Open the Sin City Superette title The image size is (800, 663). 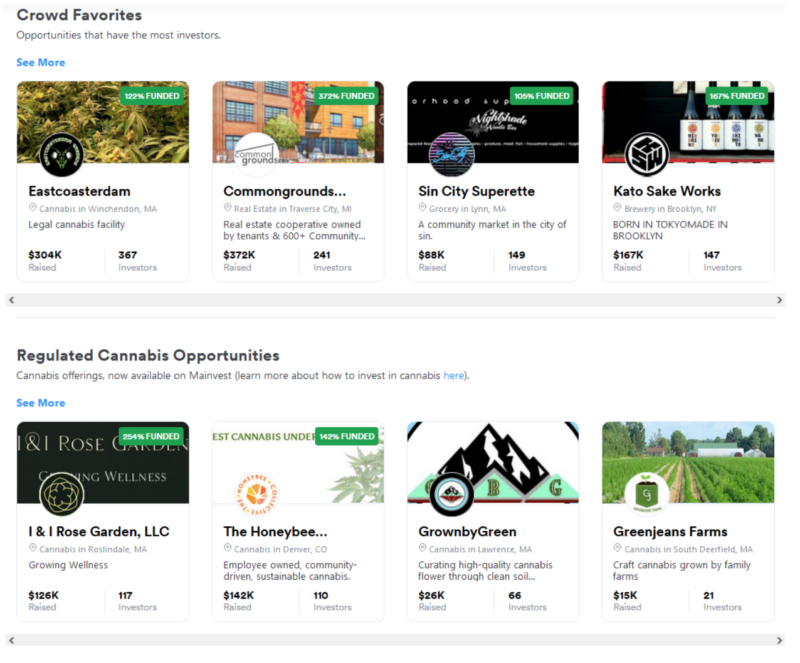click(477, 191)
